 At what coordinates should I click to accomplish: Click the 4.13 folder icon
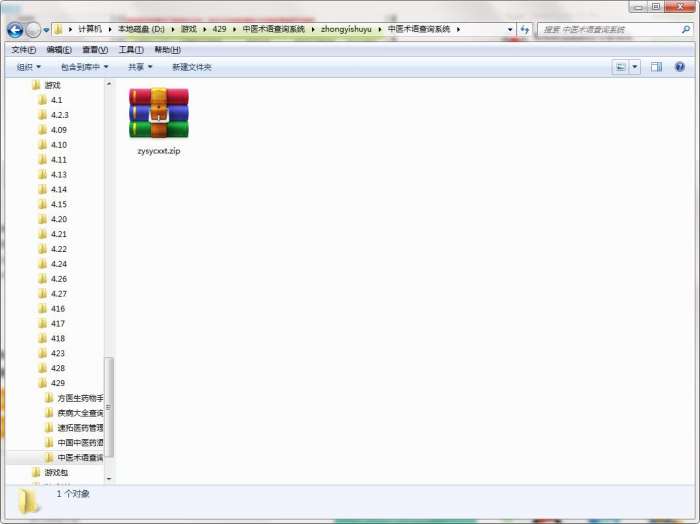click(x=42, y=175)
